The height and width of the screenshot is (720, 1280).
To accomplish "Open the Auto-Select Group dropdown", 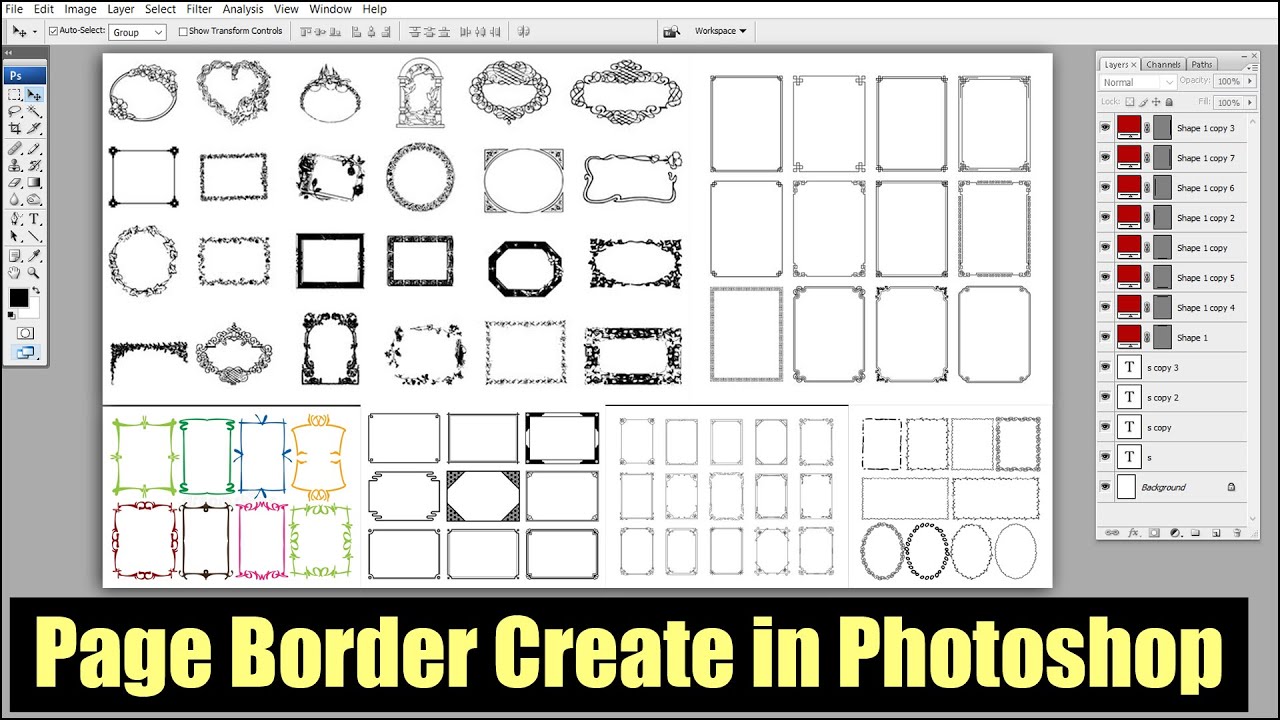I will pyautogui.click(x=138, y=32).
